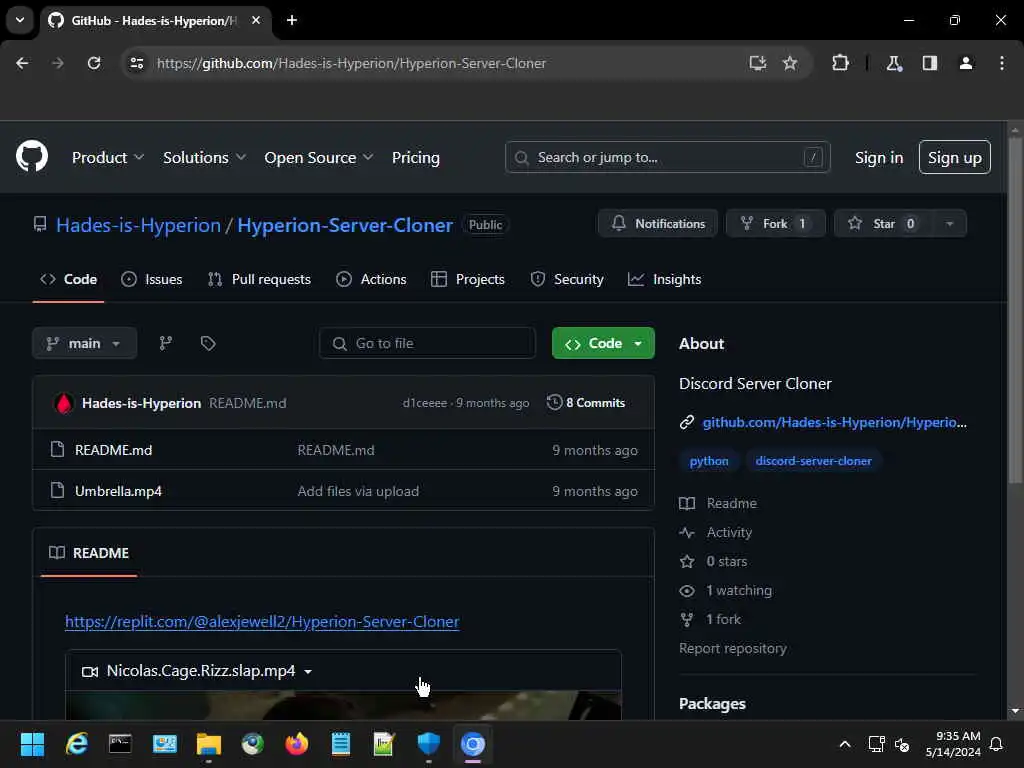Image resolution: width=1024 pixels, height=768 pixels.
Task: Open the Hades-is-Hyperion owner link
Action: point(138,225)
